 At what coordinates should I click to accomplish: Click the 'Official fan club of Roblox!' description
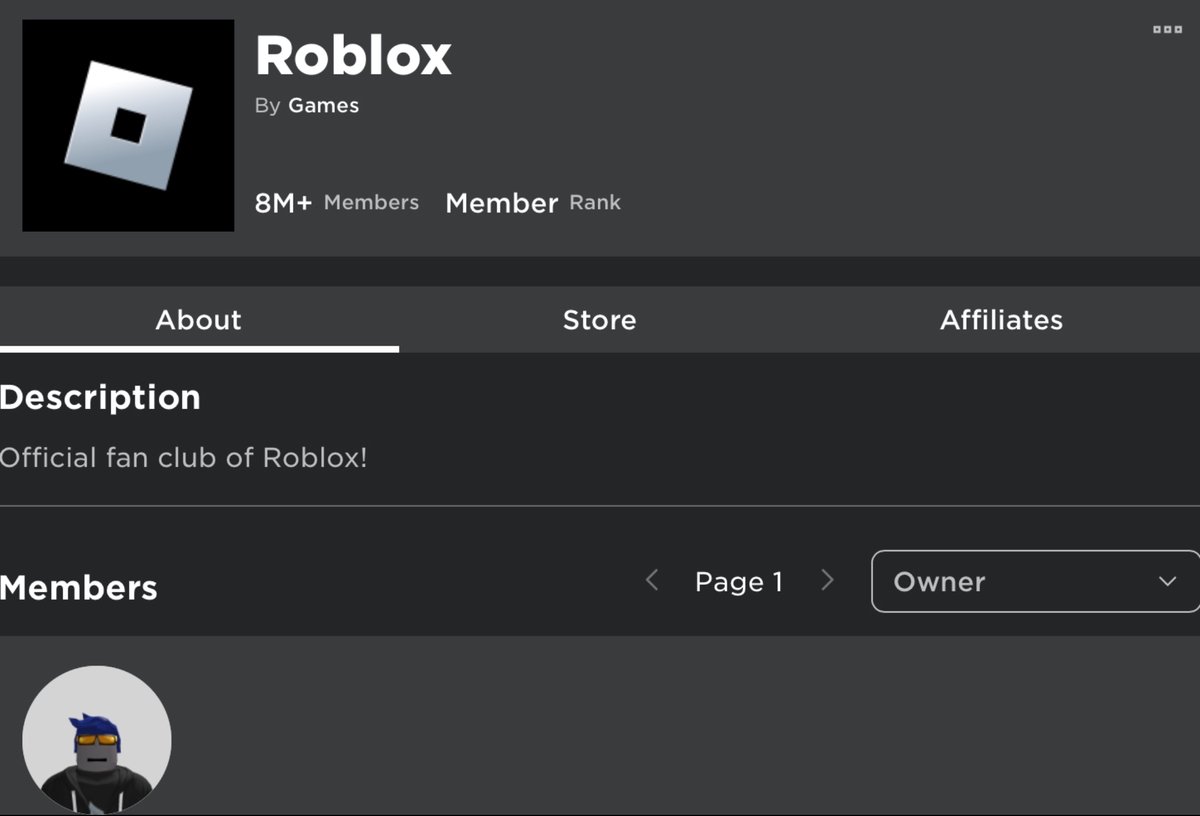point(184,458)
